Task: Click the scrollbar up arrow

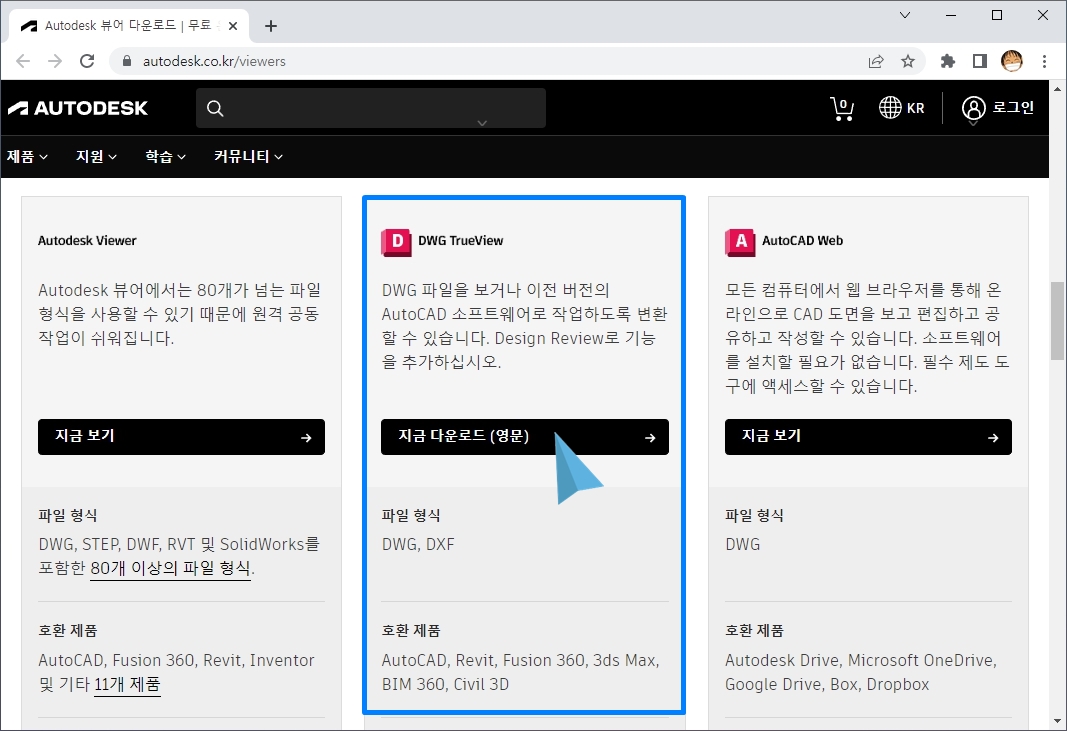Action: (x=1057, y=89)
